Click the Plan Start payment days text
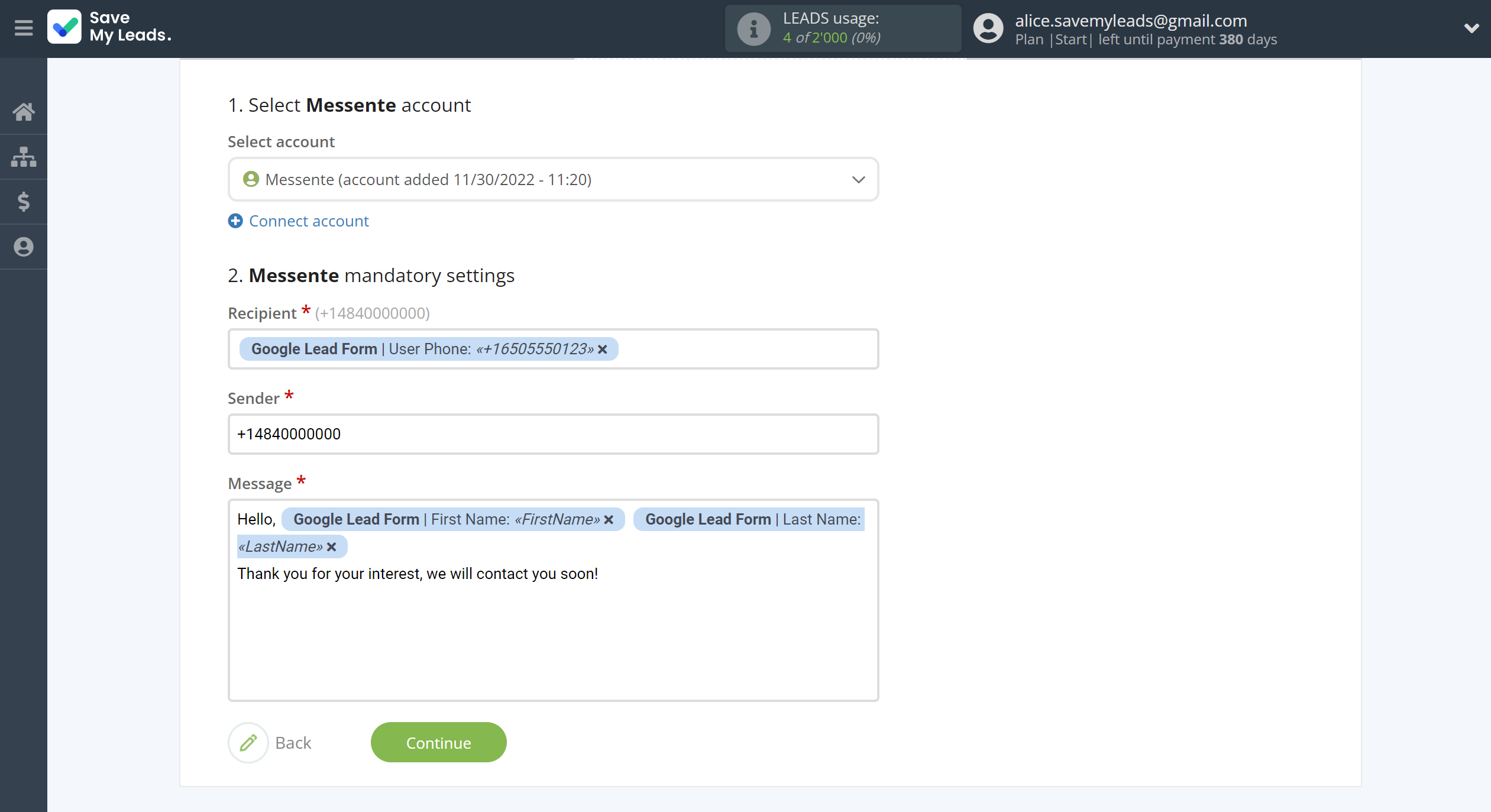Viewport: 1491px width, 812px height. [1146, 40]
